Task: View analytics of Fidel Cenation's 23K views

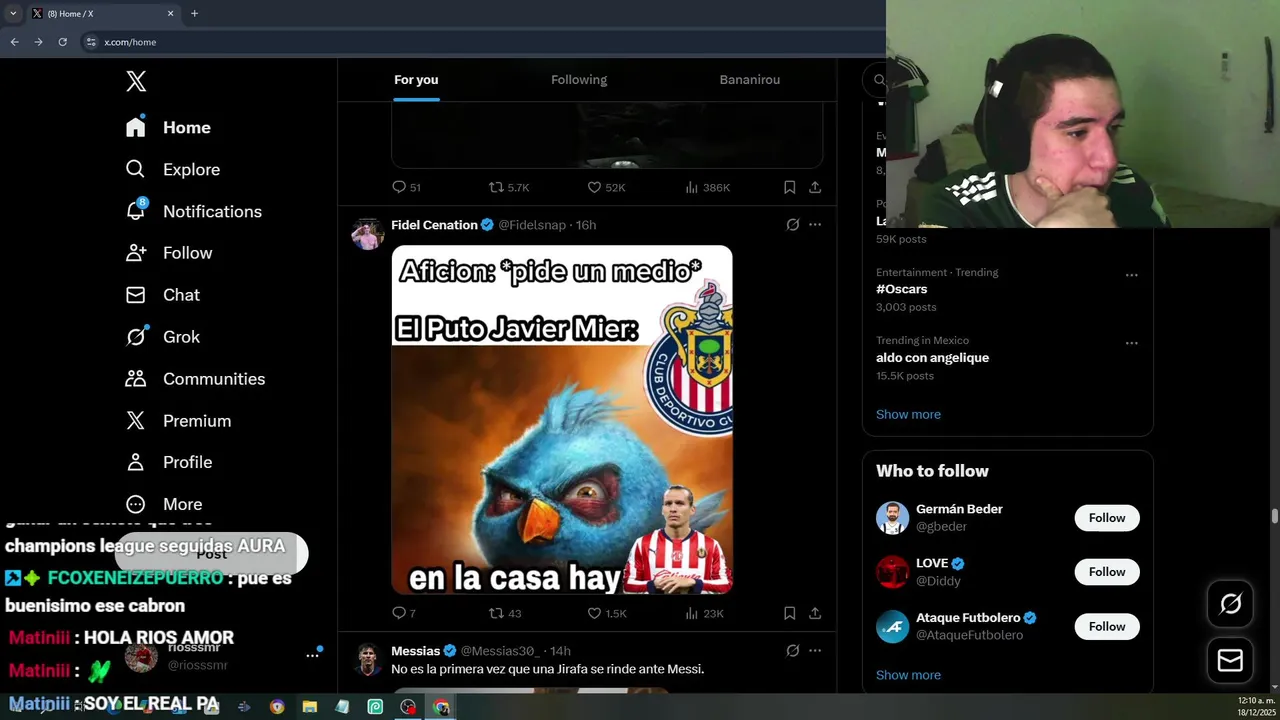Action: point(704,613)
